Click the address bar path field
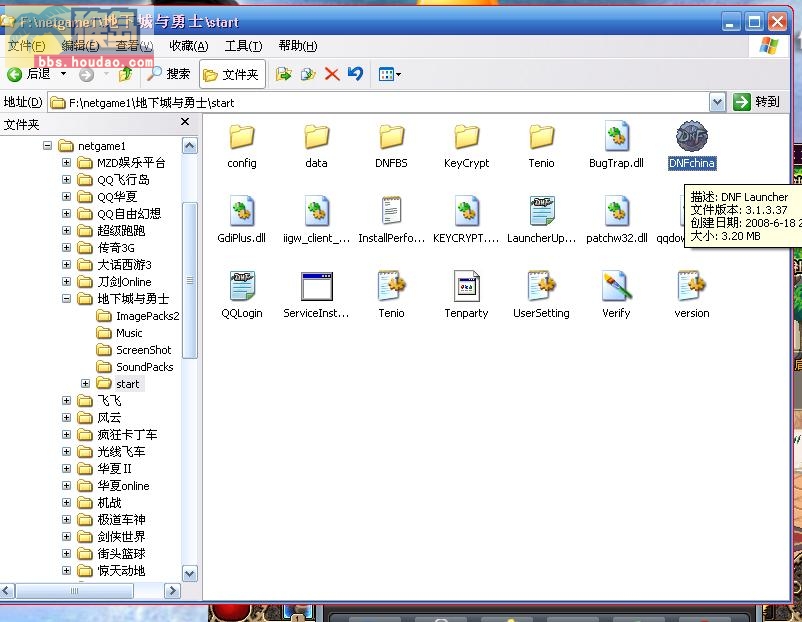802x622 pixels. 378,102
